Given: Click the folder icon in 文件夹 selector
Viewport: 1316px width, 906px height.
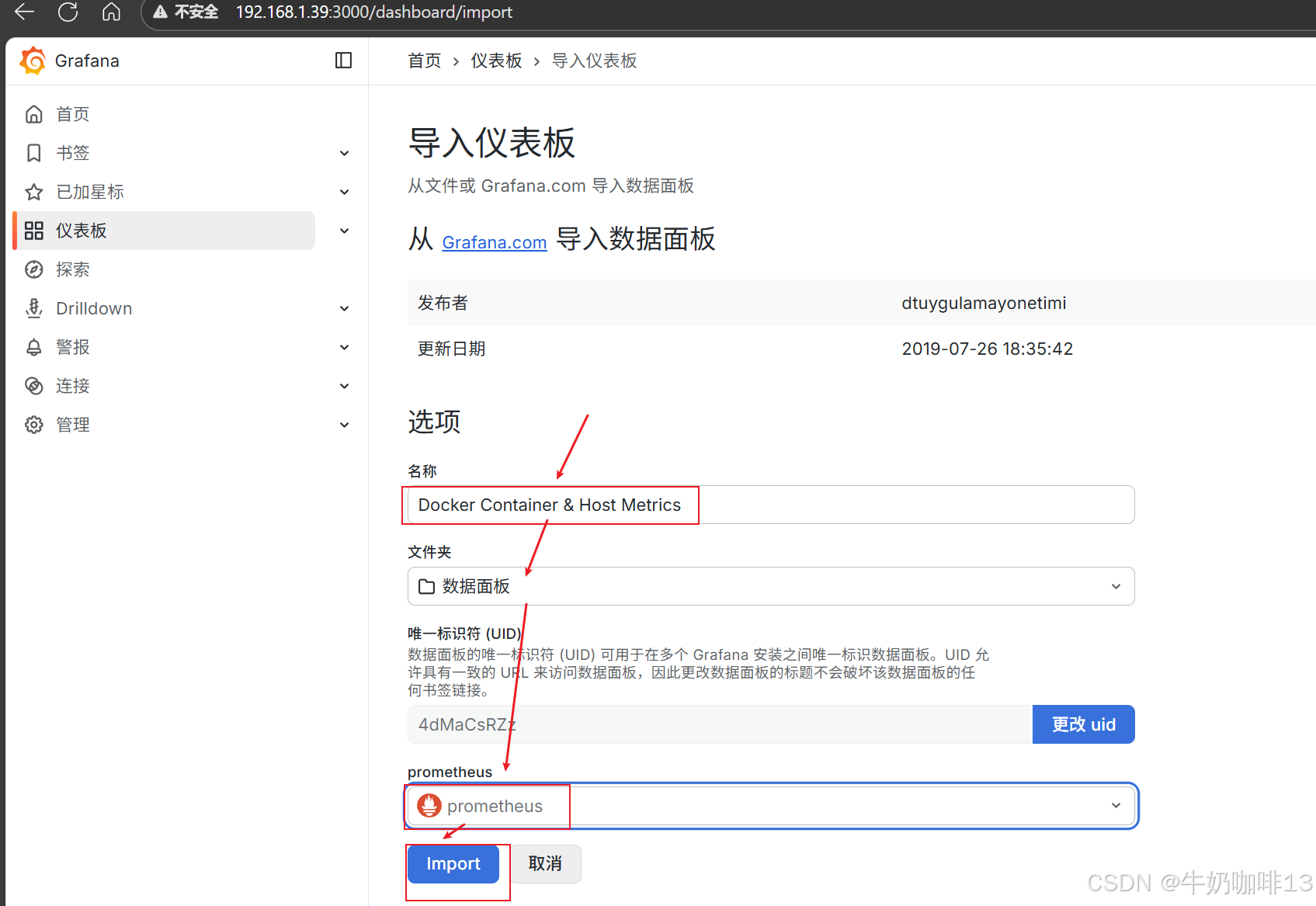Looking at the screenshot, I should tap(426, 586).
